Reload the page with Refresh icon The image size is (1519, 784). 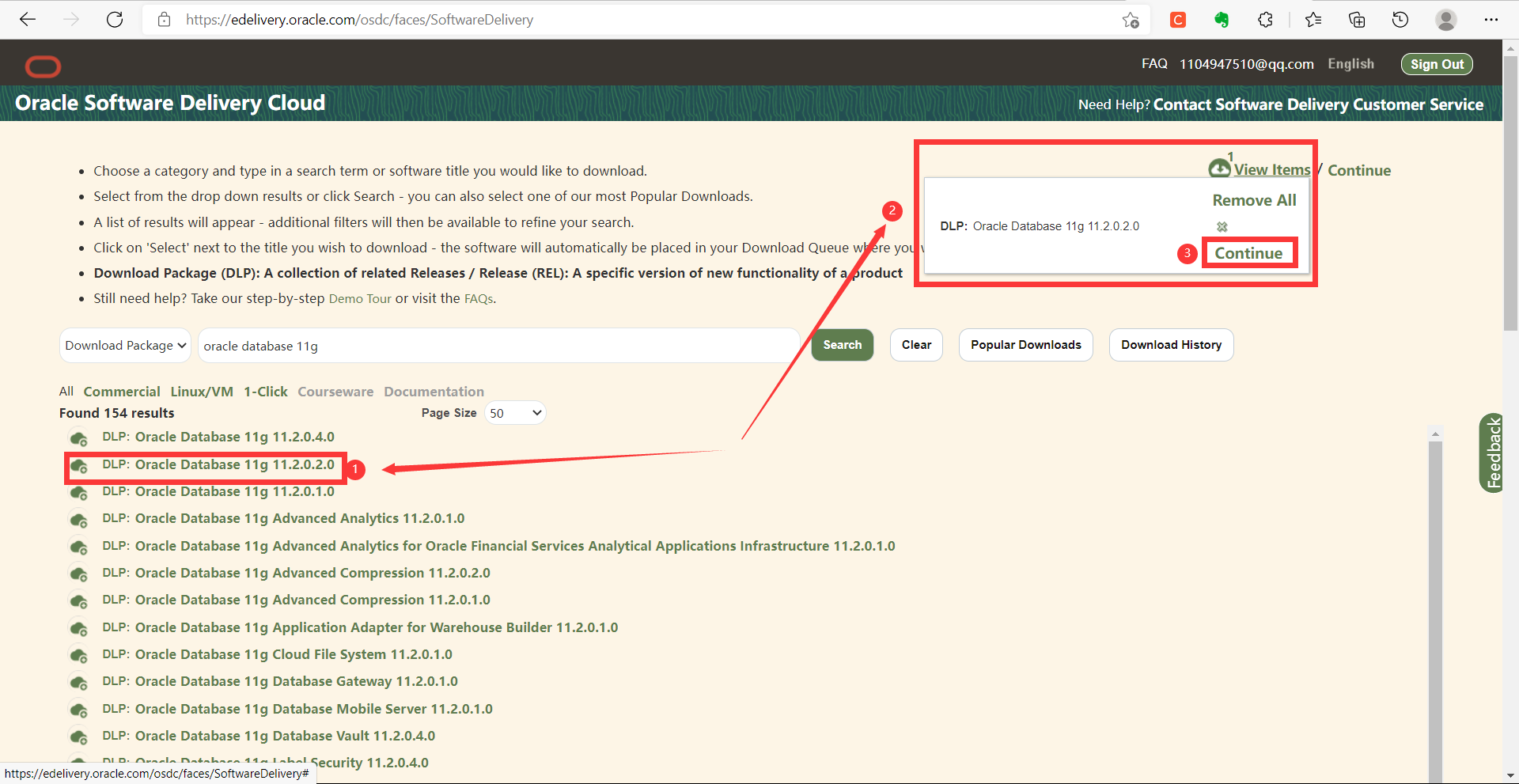115,20
